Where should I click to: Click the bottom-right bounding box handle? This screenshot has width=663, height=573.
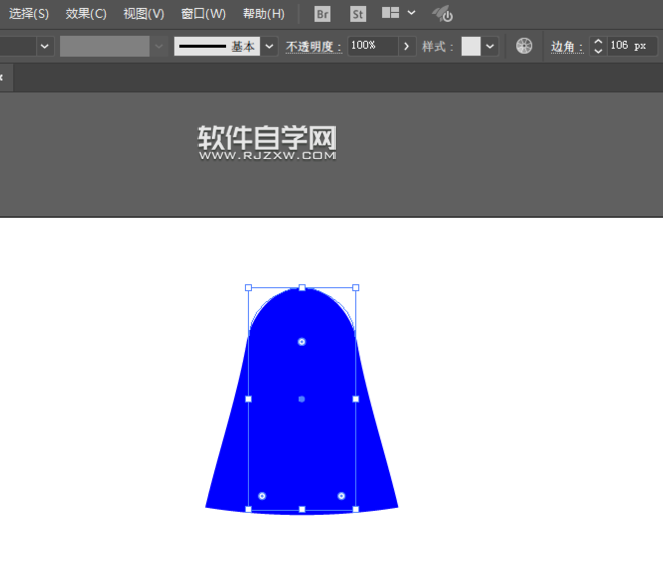pos(356,510)
